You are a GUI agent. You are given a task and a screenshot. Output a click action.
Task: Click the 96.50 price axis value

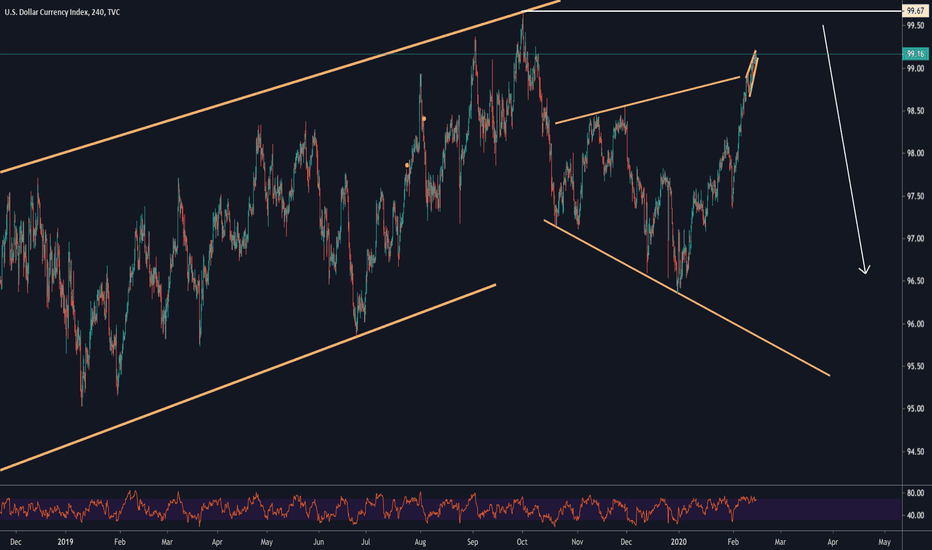point(915,281)
